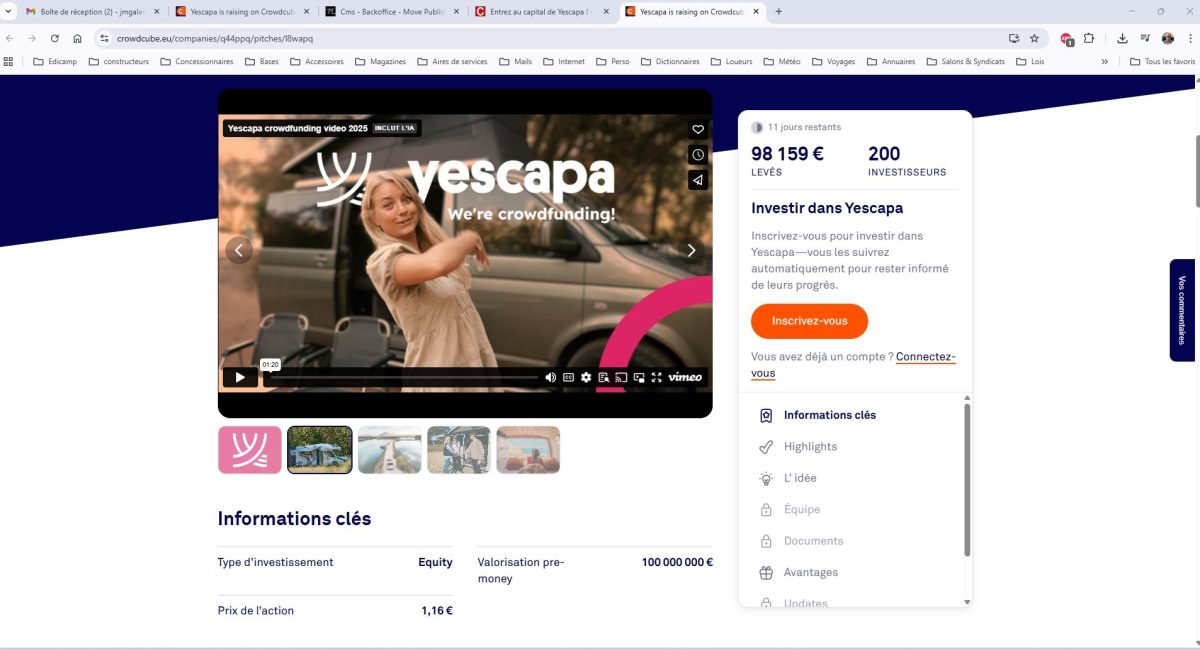Toggle closed captions on the video

568,377
